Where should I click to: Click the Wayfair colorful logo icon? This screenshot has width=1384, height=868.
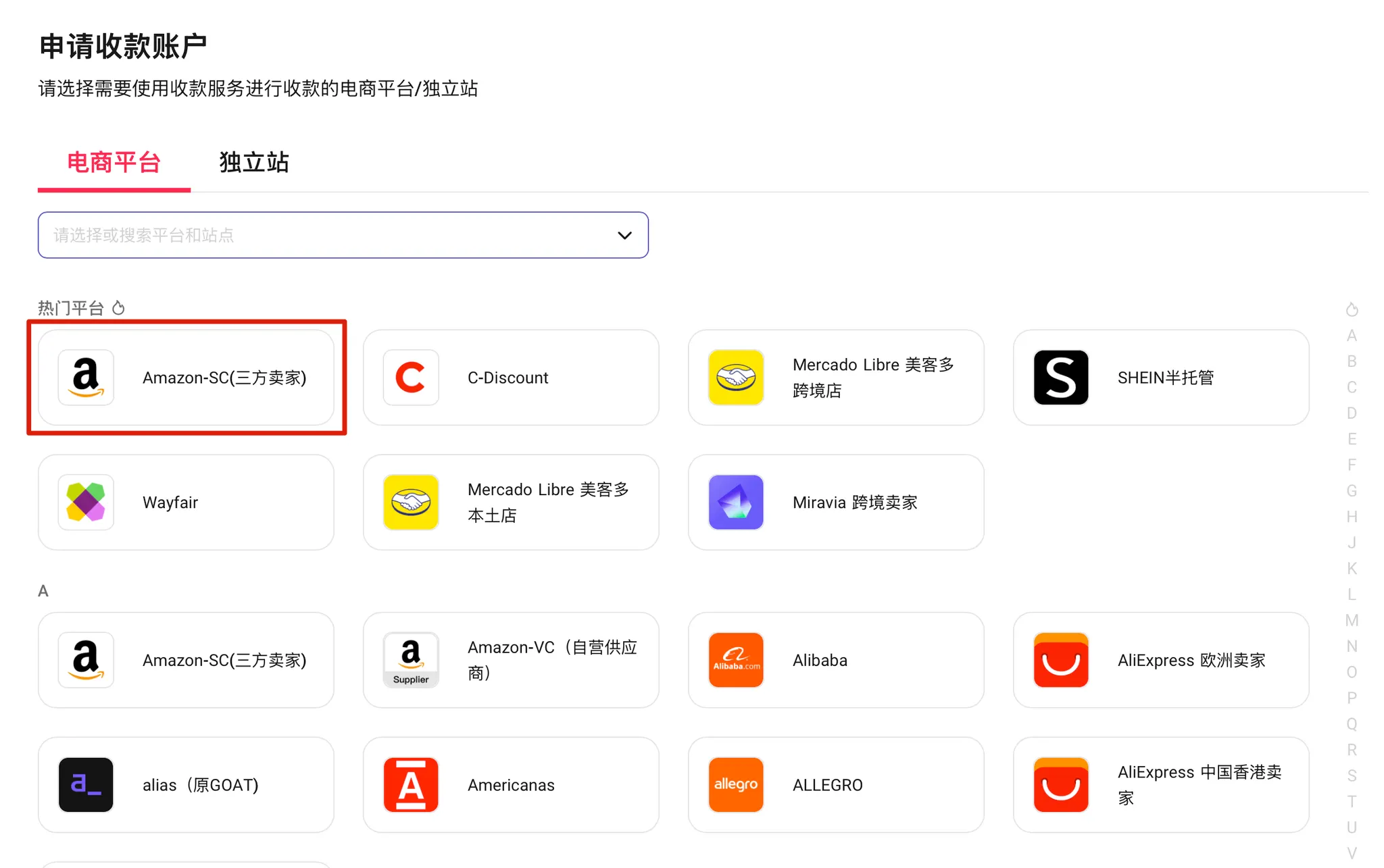coord(86,502)
